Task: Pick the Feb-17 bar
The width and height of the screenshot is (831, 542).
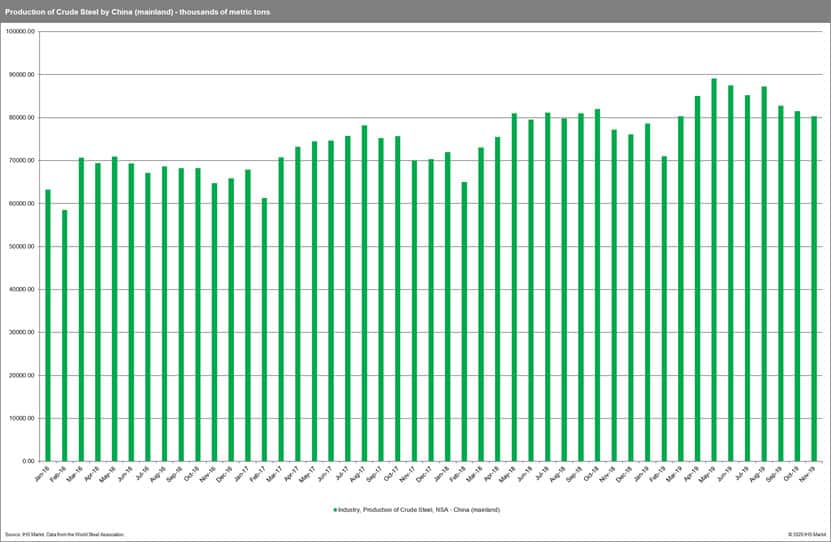Action: (264, 330)
